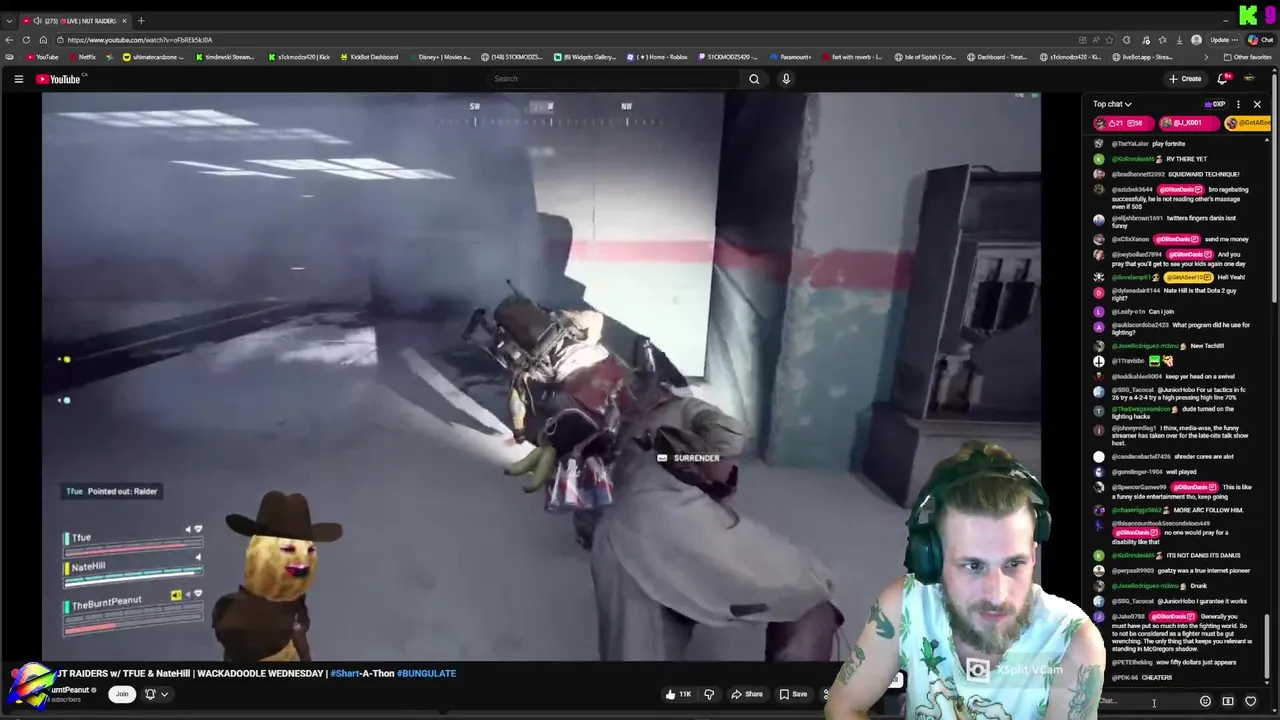Open Other favorites bookmarks folder
Screen dimensions: 1280x720
pos(1248,57)
